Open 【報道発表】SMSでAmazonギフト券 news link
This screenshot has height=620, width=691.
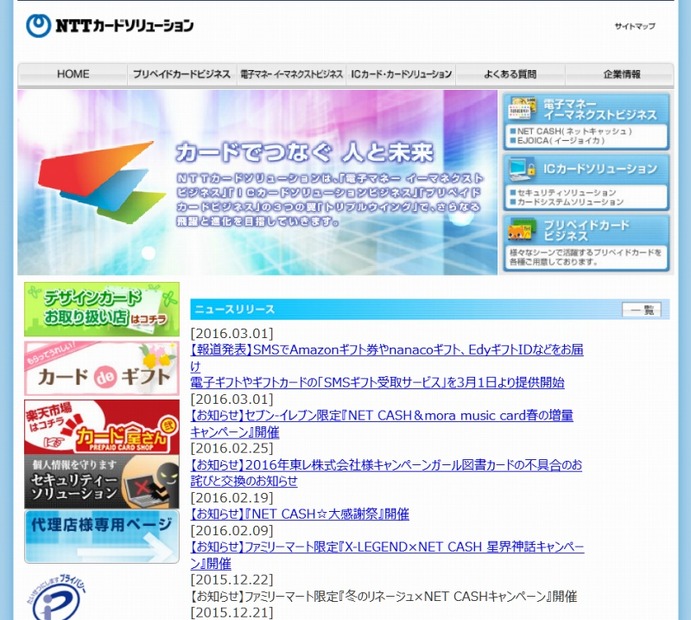(x=387, y=366)
